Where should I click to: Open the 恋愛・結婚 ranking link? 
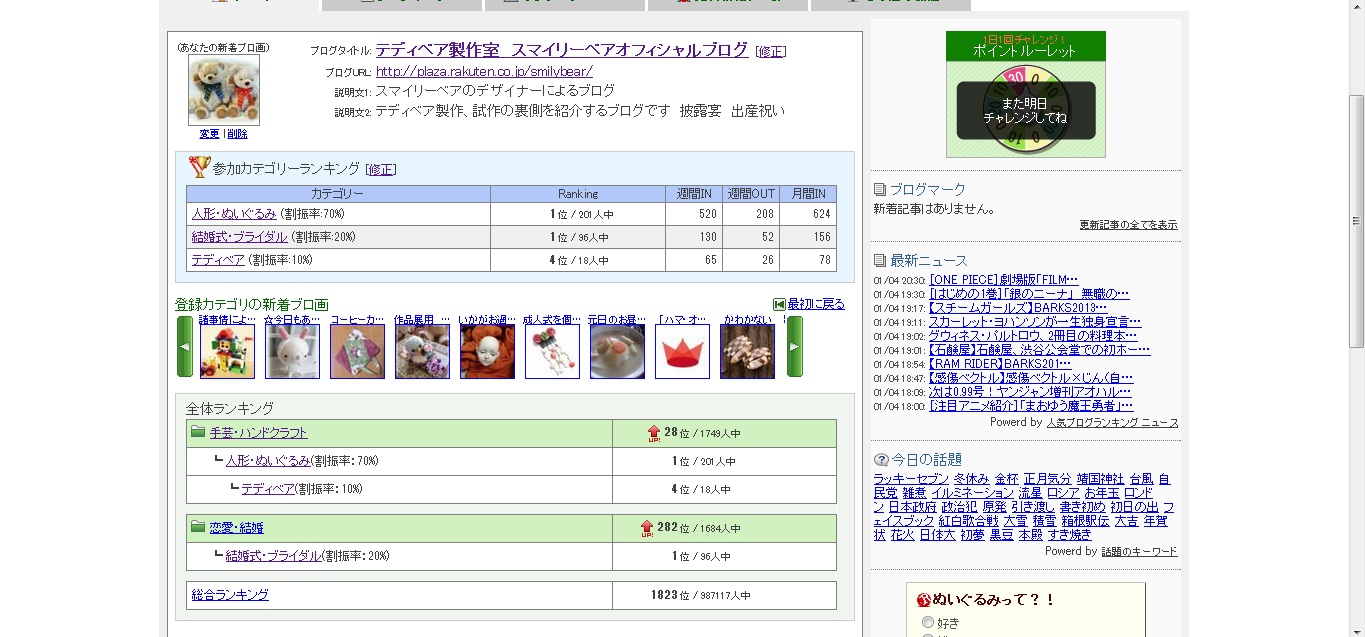coord(237,527)
